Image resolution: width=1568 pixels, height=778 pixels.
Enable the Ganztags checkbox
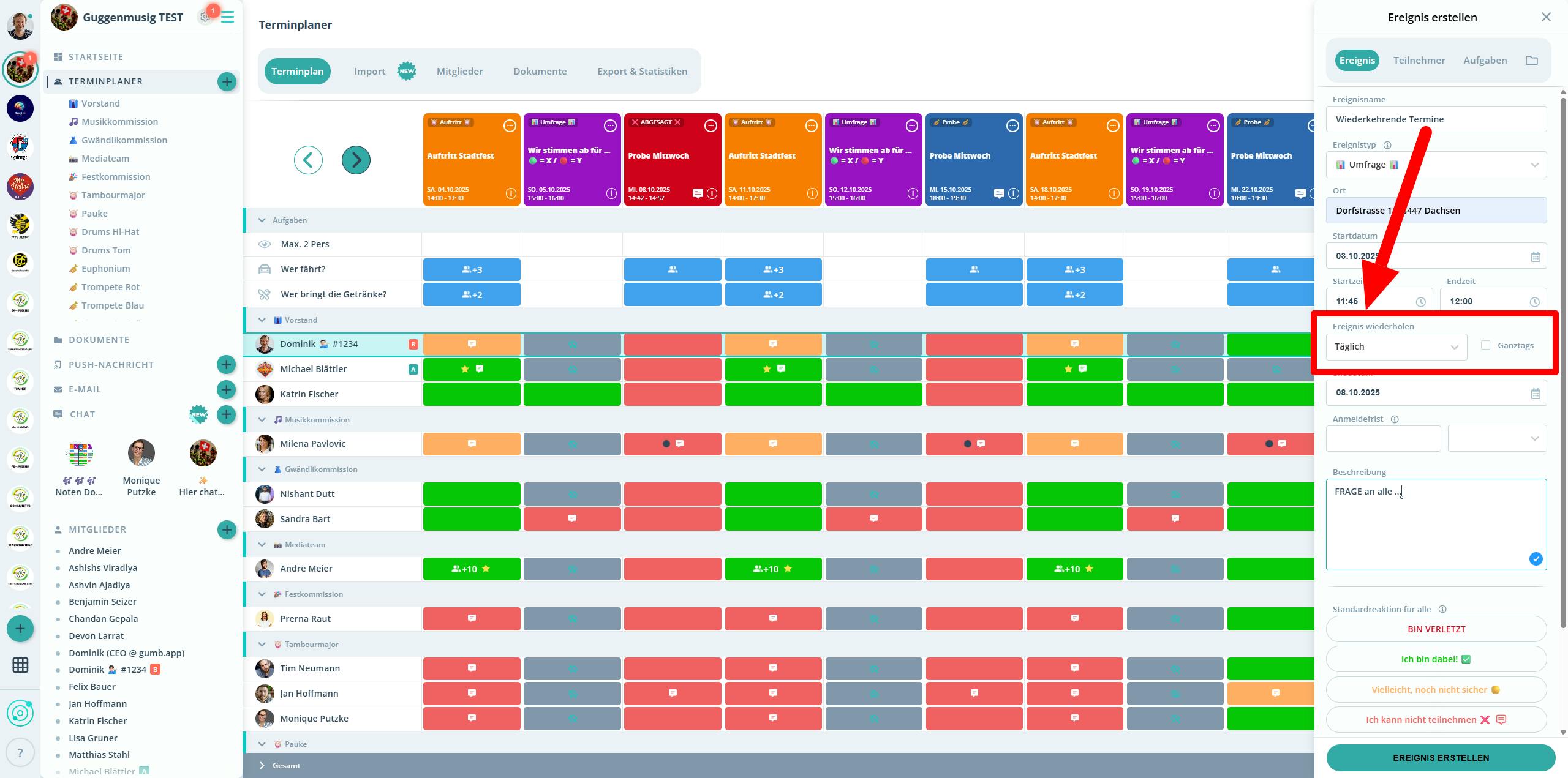pos(1485,345)
